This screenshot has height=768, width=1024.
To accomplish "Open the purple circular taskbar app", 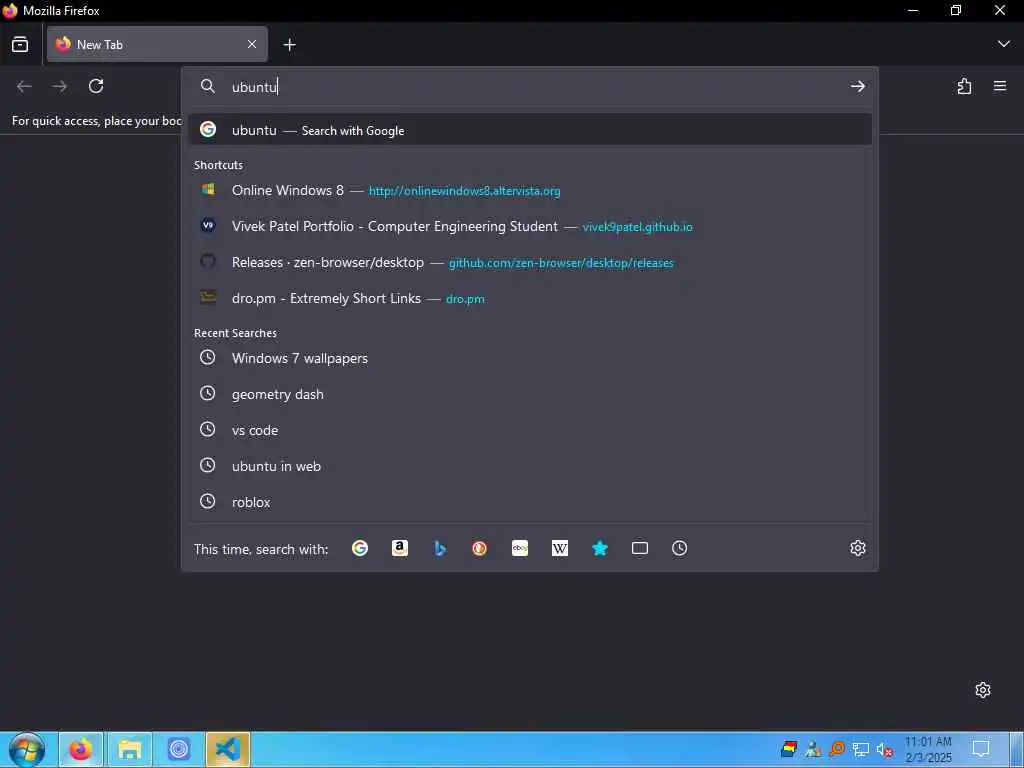I will (179, 750).
